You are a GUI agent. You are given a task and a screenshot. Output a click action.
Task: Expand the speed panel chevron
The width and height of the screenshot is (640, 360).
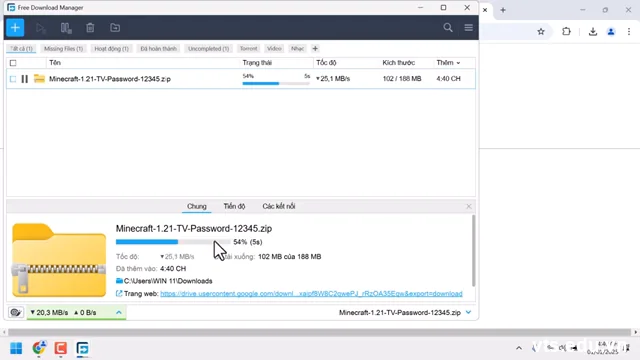119,313
